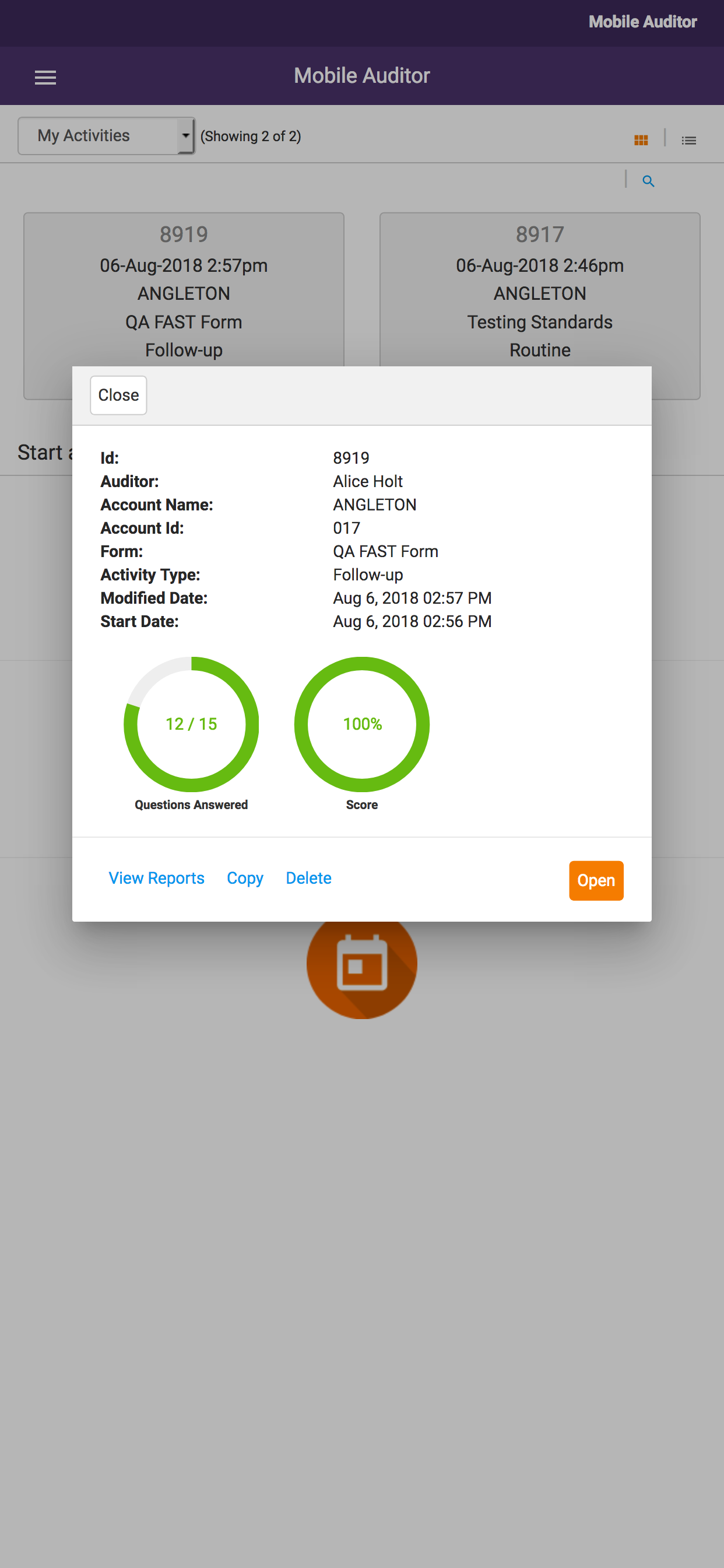The height and width of the screenshot is (1568, 724).
Task: Select the Form value QA FAST Form
Action: click(385, 551)
